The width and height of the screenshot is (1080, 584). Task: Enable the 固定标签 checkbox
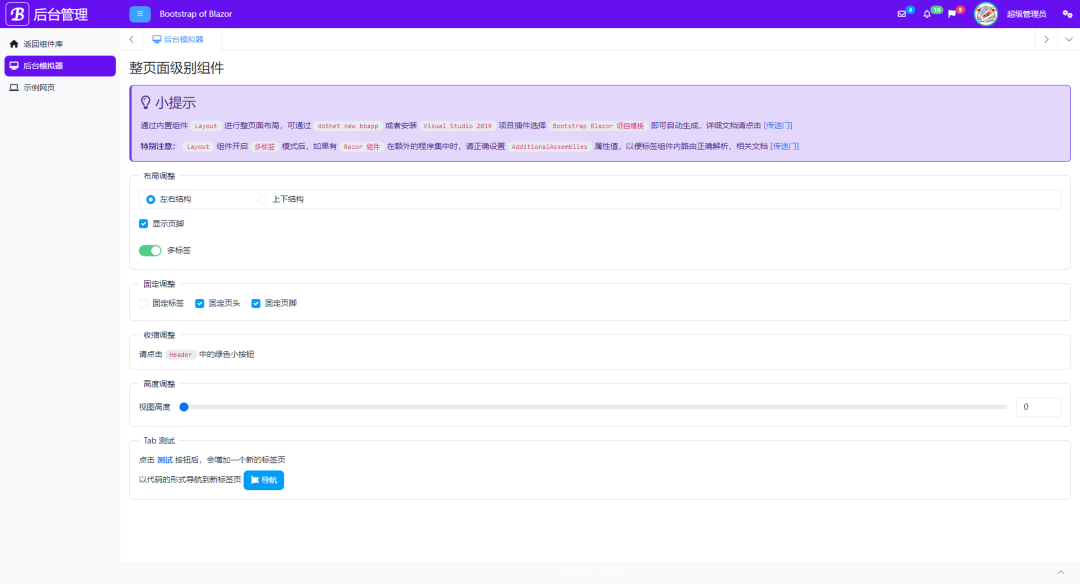143,303
